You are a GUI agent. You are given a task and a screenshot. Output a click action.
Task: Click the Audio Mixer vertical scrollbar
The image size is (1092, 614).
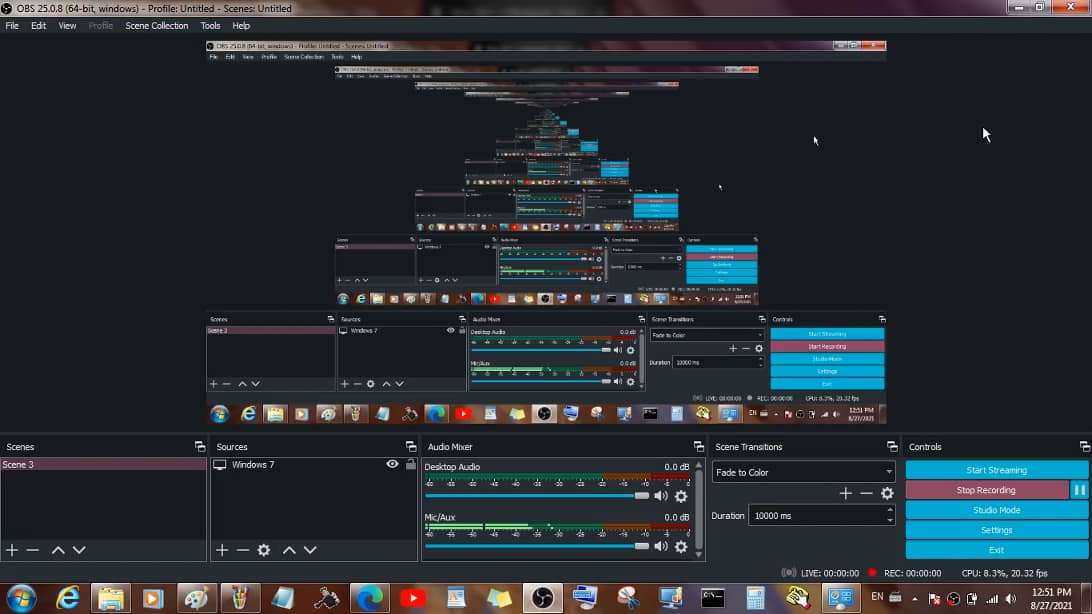699,510
